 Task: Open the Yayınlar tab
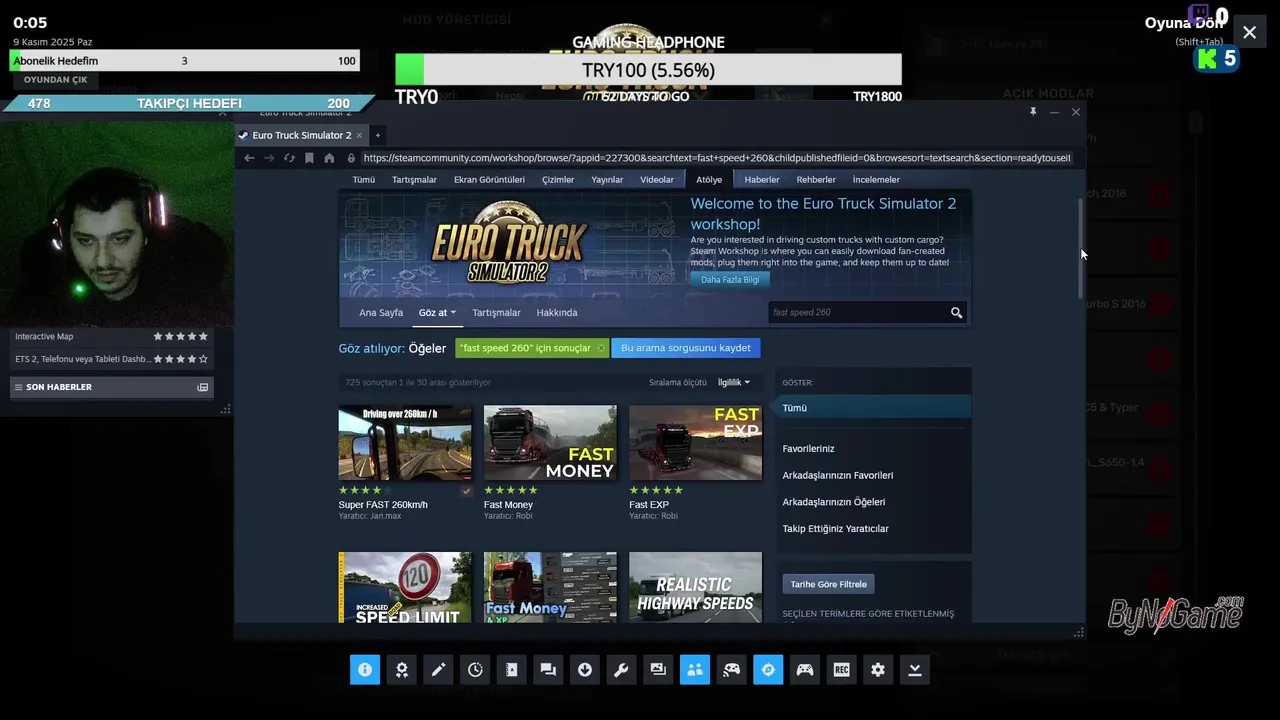[607, 180]
